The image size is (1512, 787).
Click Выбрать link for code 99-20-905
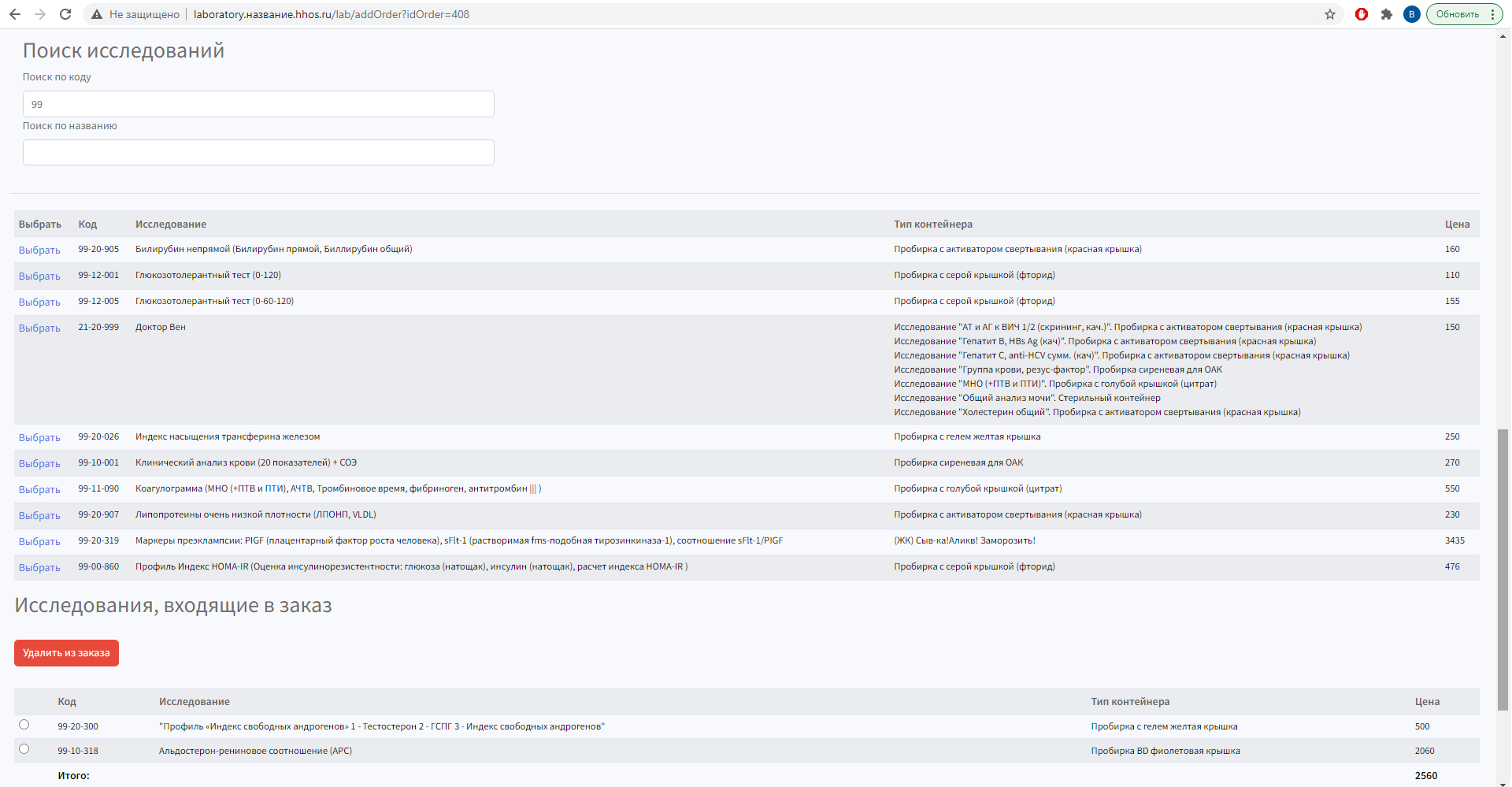tap(39, 251)
